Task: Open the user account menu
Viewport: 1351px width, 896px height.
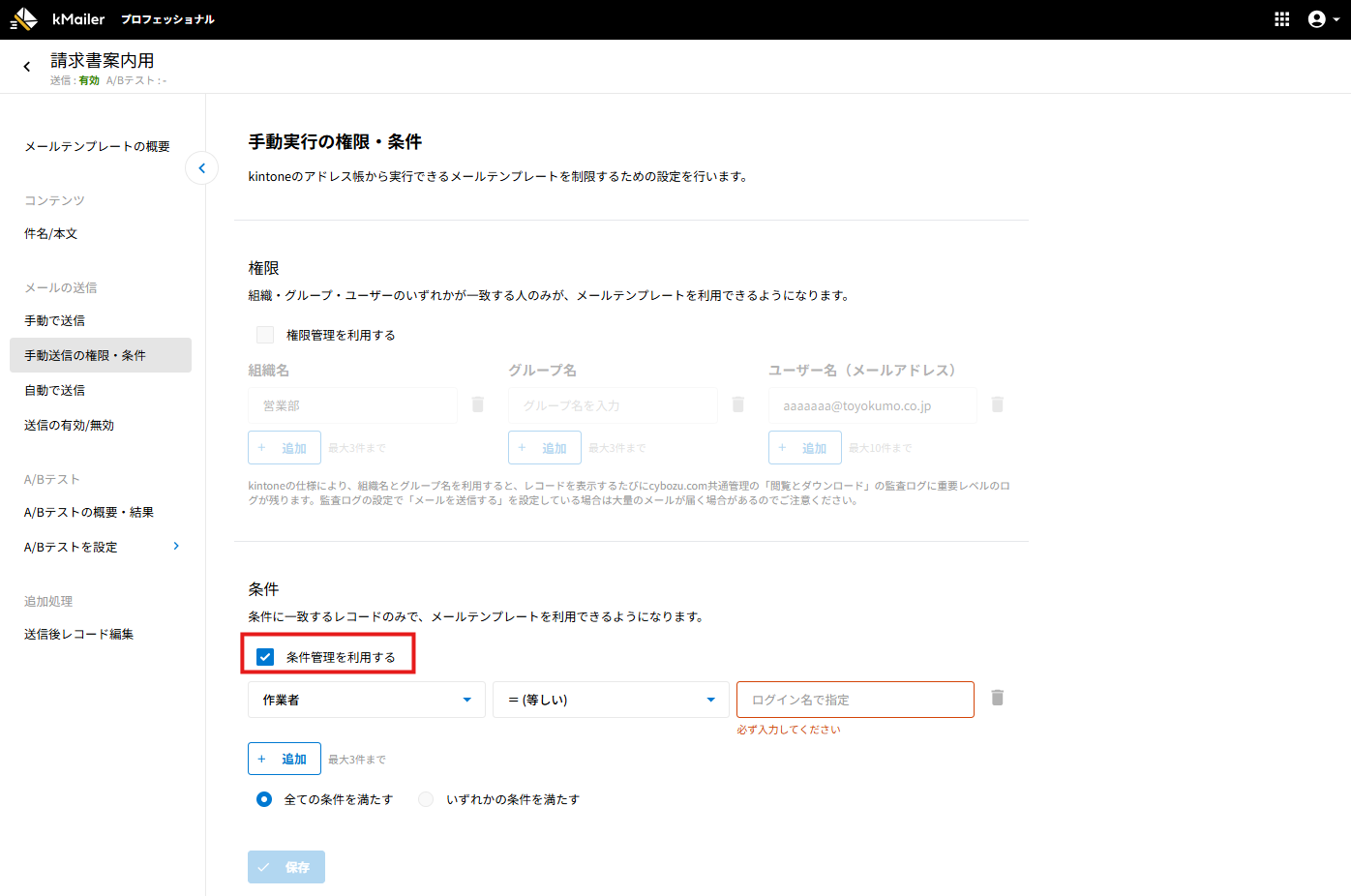Action: [x=1323, y=19]
